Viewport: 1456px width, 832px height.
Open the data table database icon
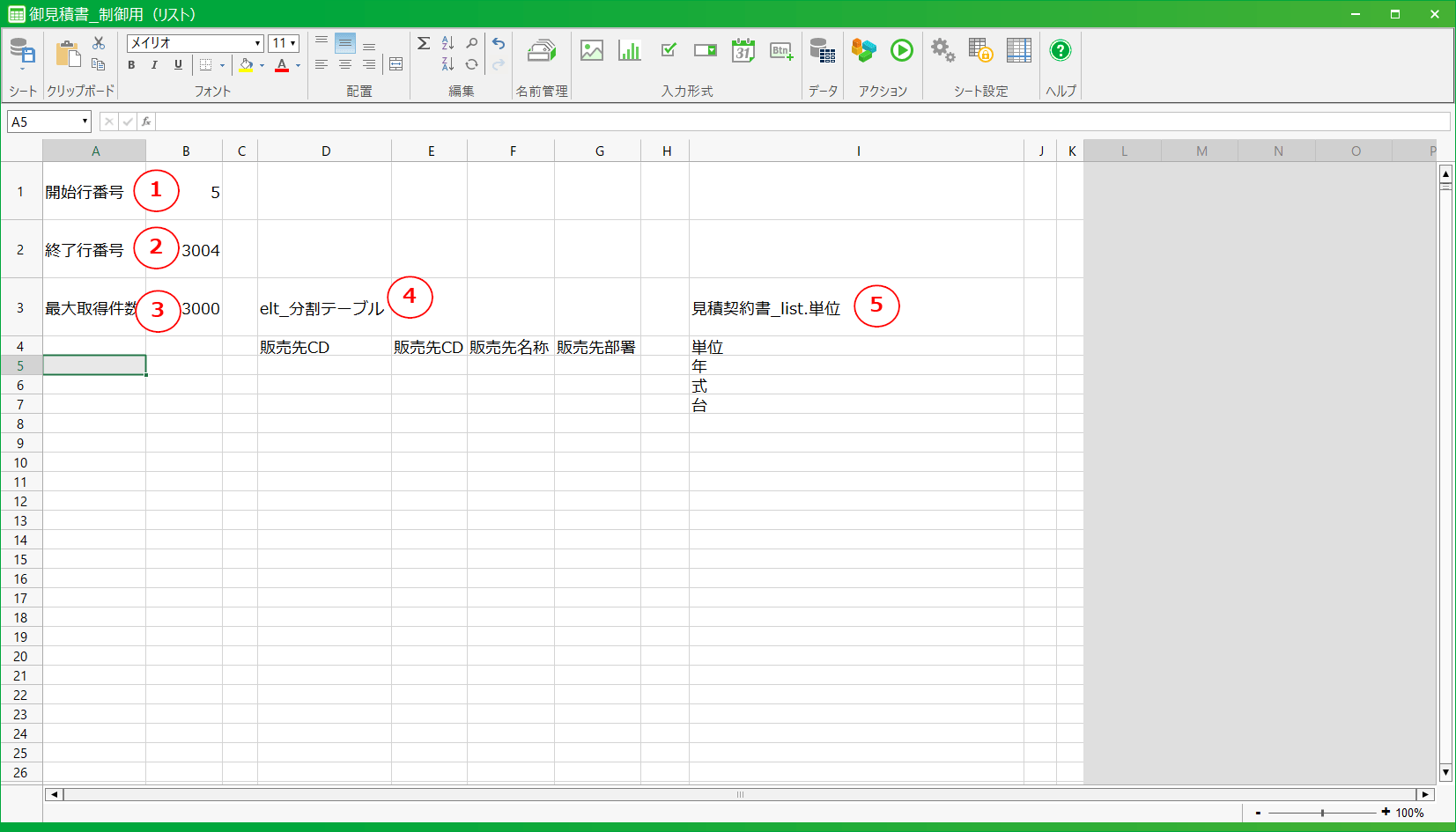pos(822,51)
